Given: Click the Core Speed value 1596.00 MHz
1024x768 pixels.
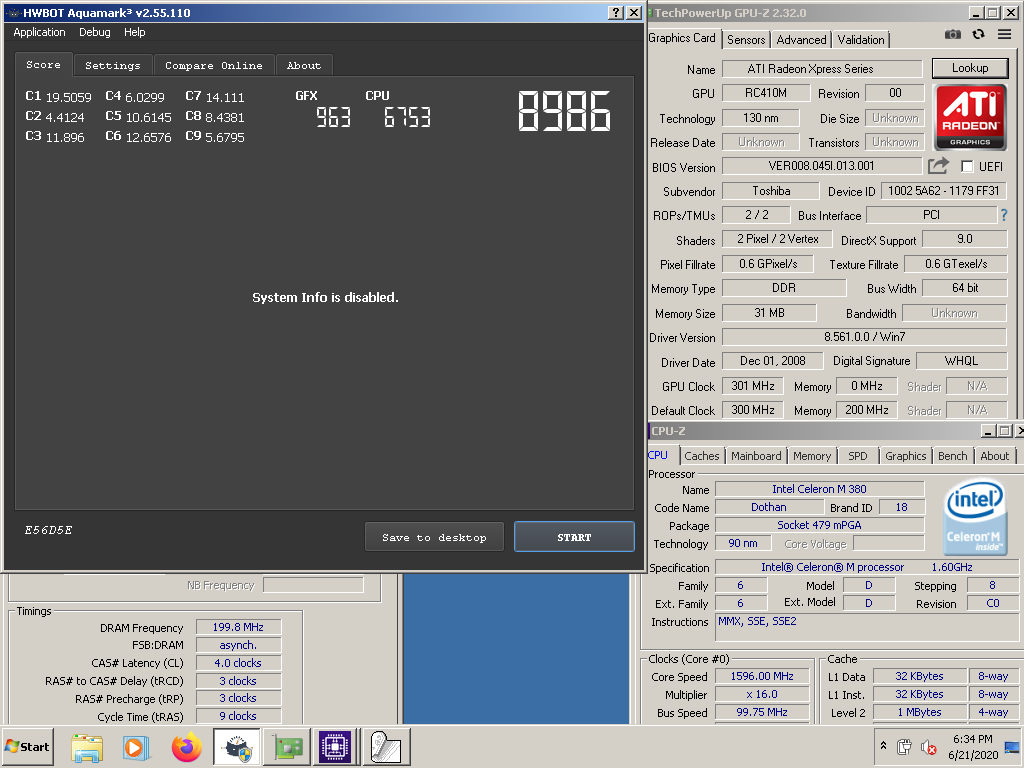Looking at the screenshot, I should pyautogui.click(x=762, y=677).
